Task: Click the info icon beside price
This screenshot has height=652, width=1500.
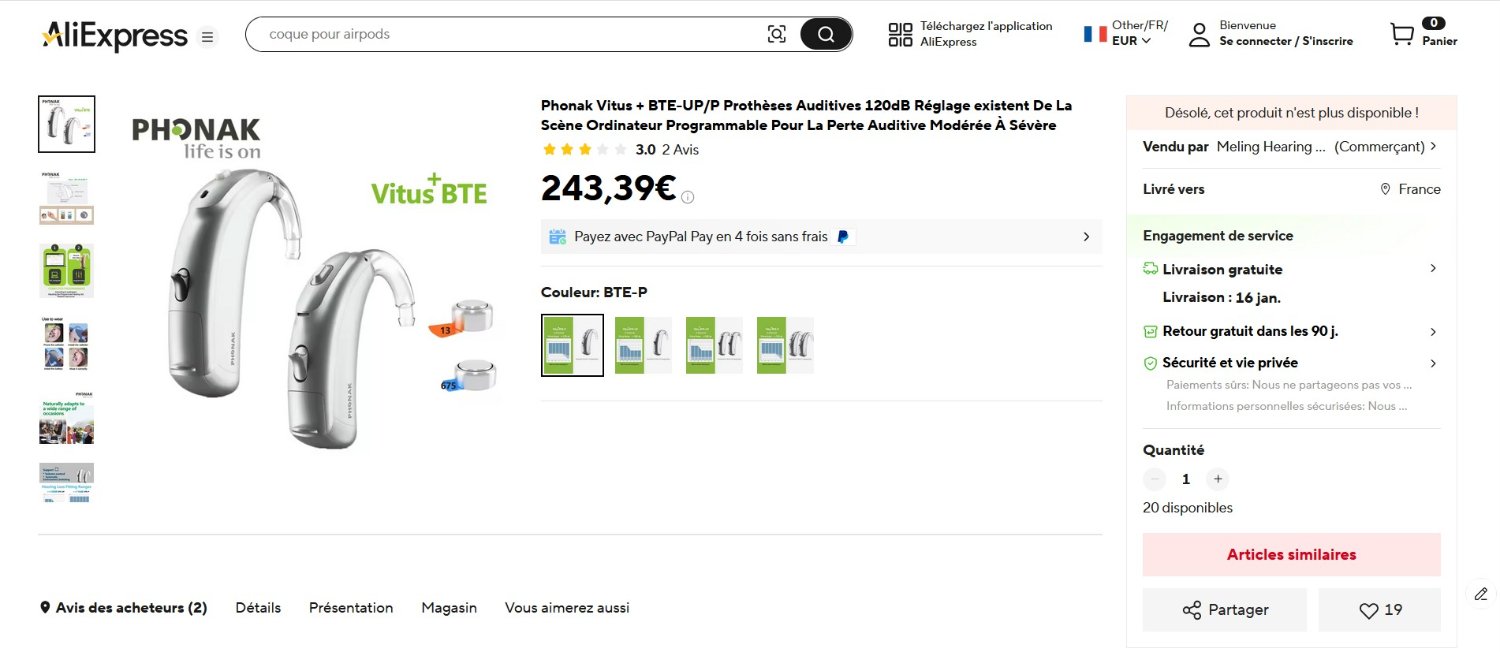Action: point(688,197)
